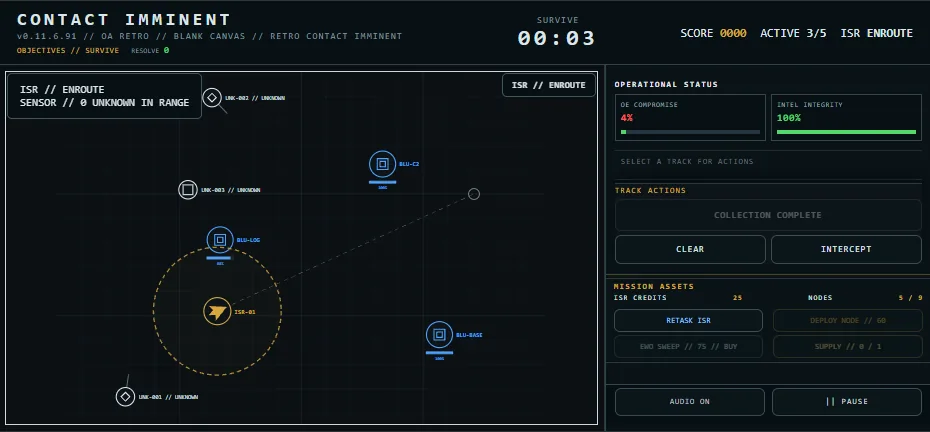Click the BLU-BASE health bar
Image resolution: width=930 pixels, height=432 pixels.
(x=439, y=352)
